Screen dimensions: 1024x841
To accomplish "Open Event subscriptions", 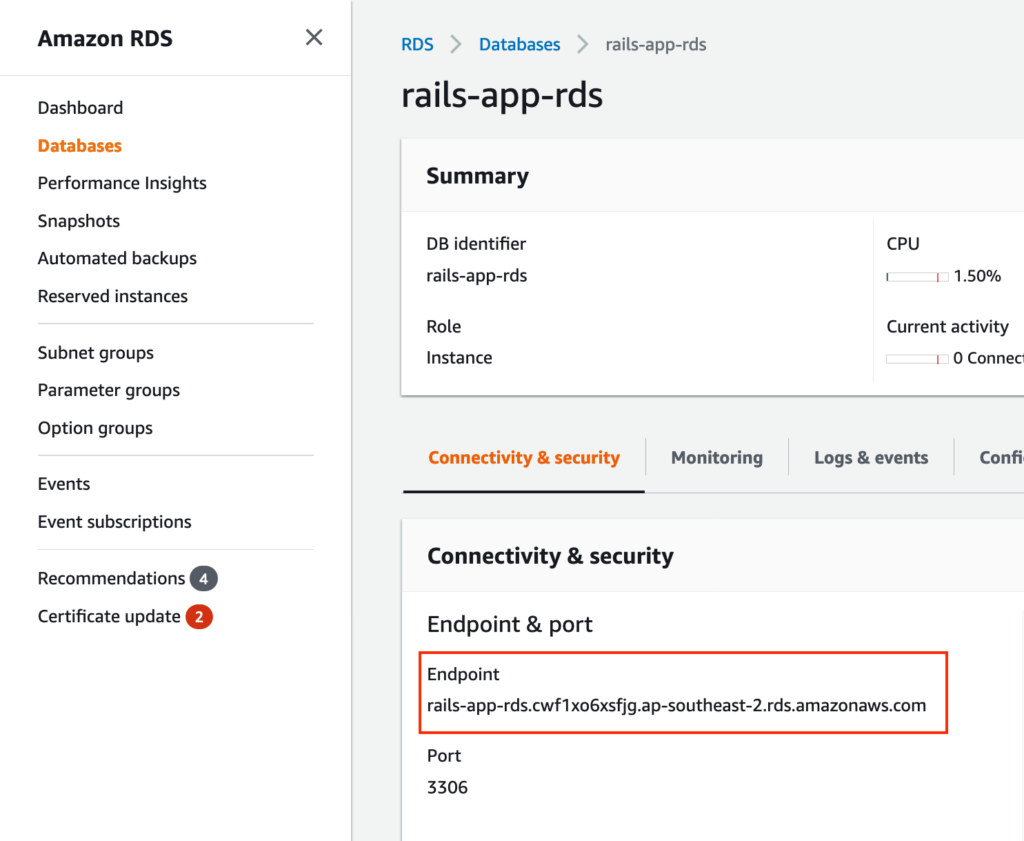I will coord(115,522).
